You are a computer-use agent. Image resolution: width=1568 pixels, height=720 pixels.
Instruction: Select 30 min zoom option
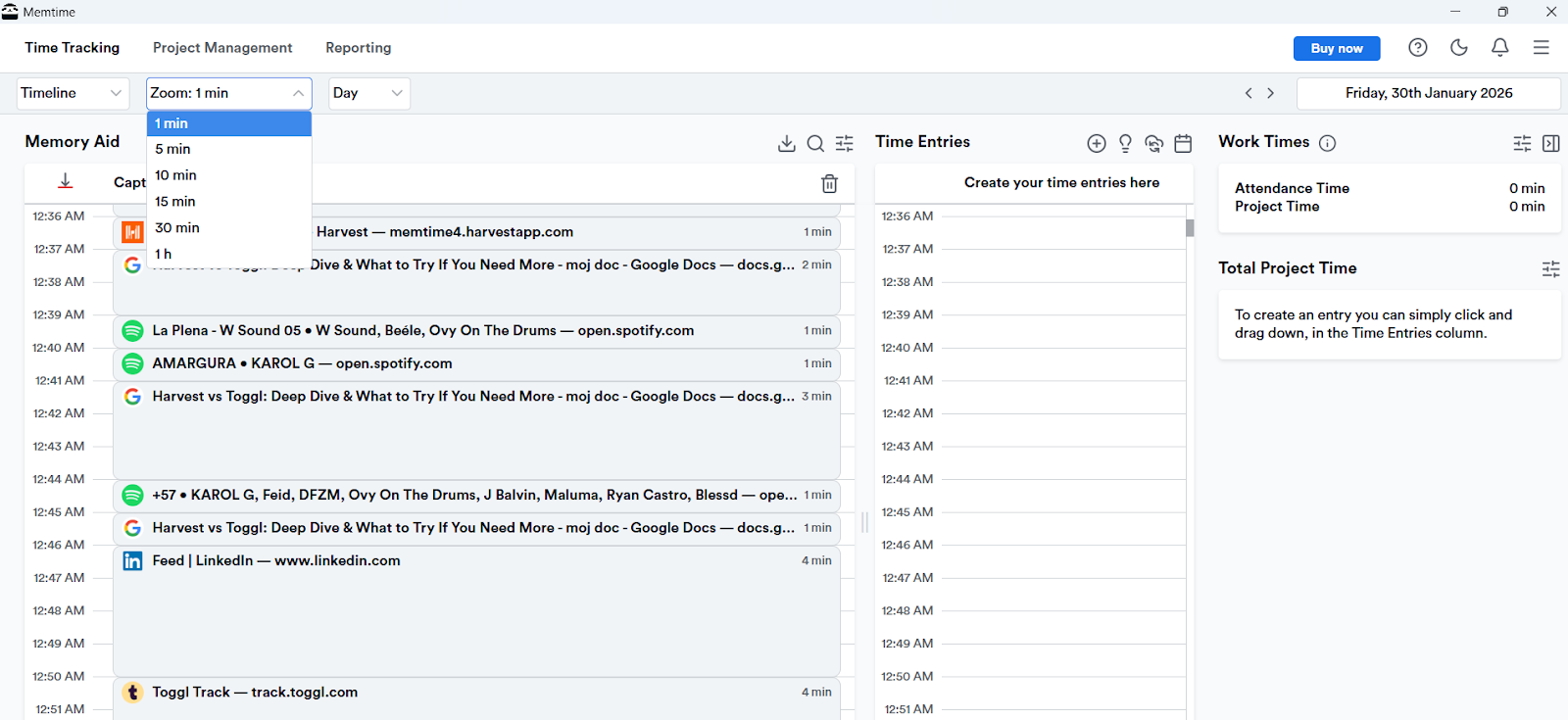pyautogui.click(x=229, y=228)
